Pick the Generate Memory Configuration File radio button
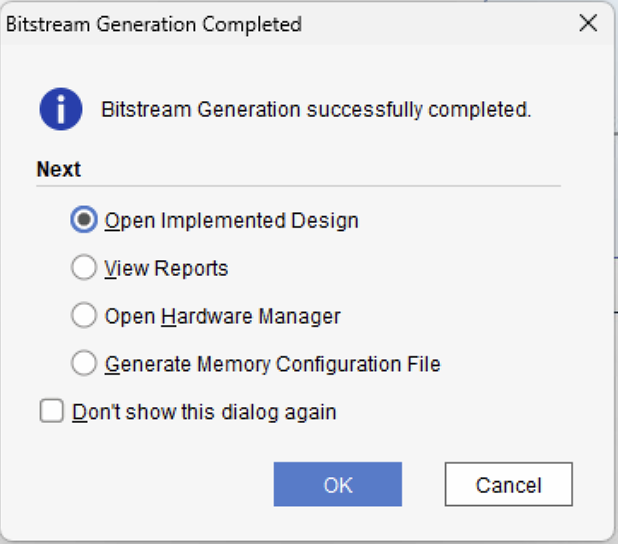 [x=85, y=364]
